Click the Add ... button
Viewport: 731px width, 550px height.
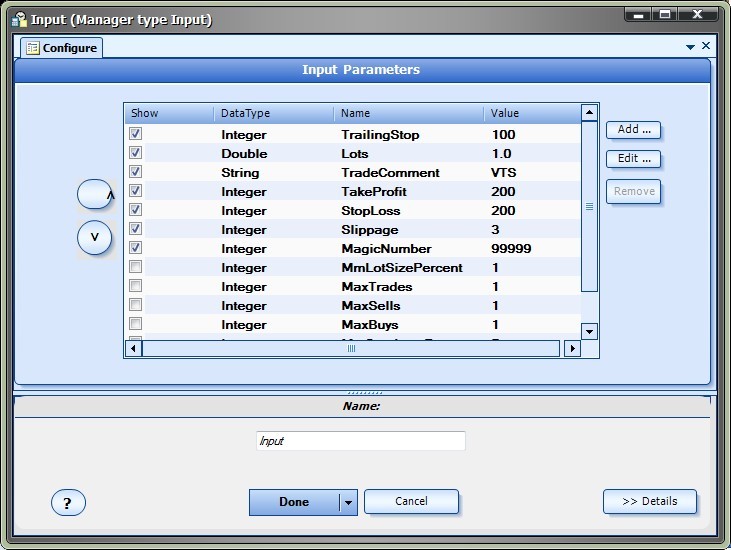coord(634,130)
